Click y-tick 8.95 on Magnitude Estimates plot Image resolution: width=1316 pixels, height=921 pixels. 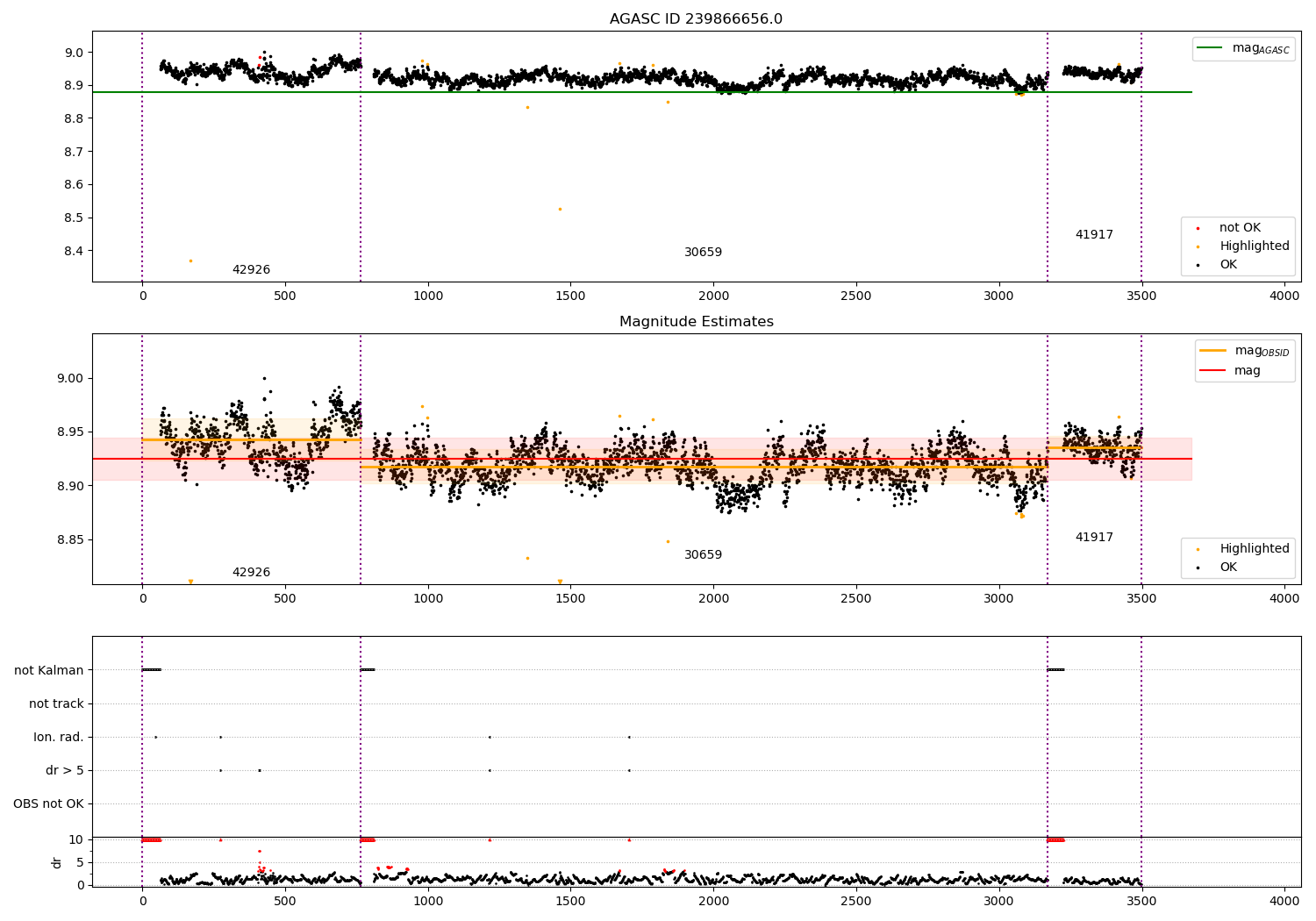(x=69, y=432)
